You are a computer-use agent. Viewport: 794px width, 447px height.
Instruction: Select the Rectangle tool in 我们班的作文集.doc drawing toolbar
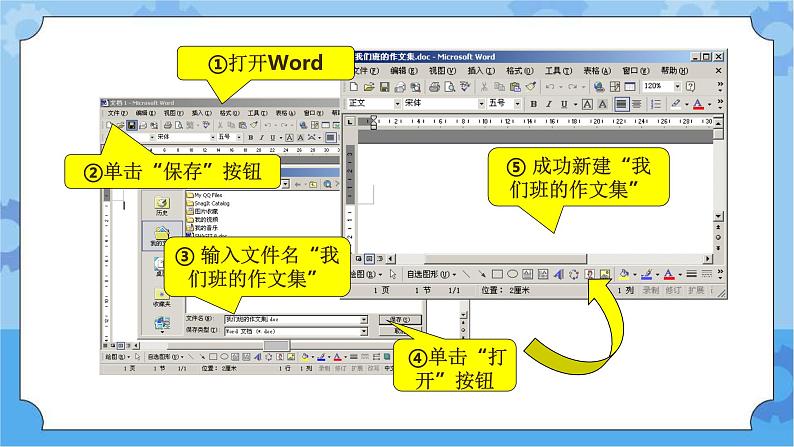(x=497, y=274)
